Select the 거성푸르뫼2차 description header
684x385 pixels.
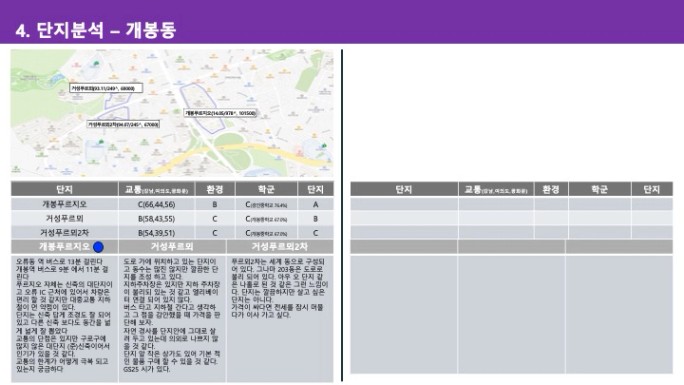[x=280, y=247]
